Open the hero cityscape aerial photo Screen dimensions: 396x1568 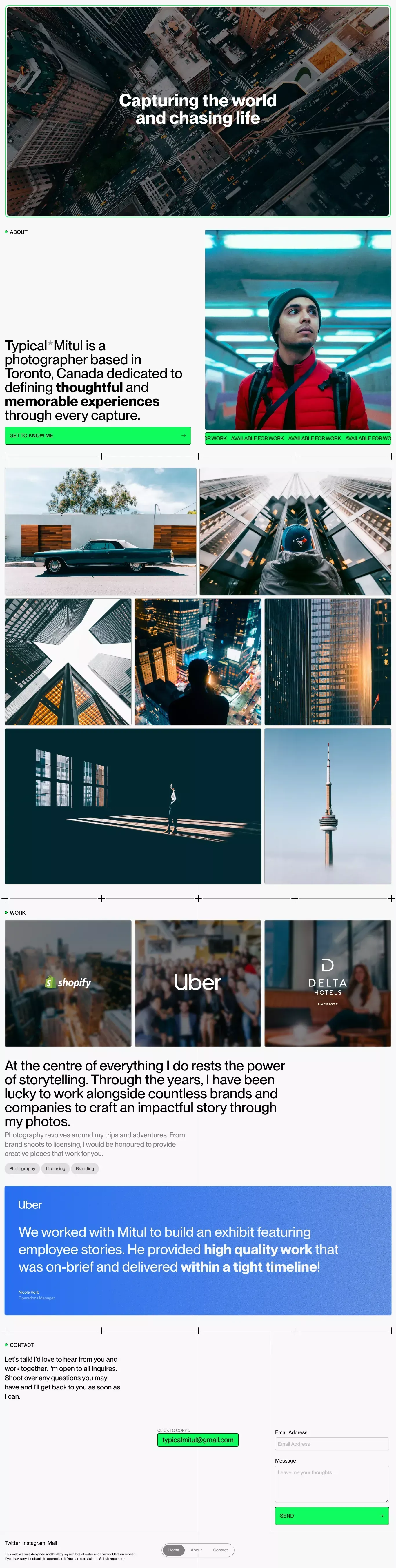pos(198,111)
